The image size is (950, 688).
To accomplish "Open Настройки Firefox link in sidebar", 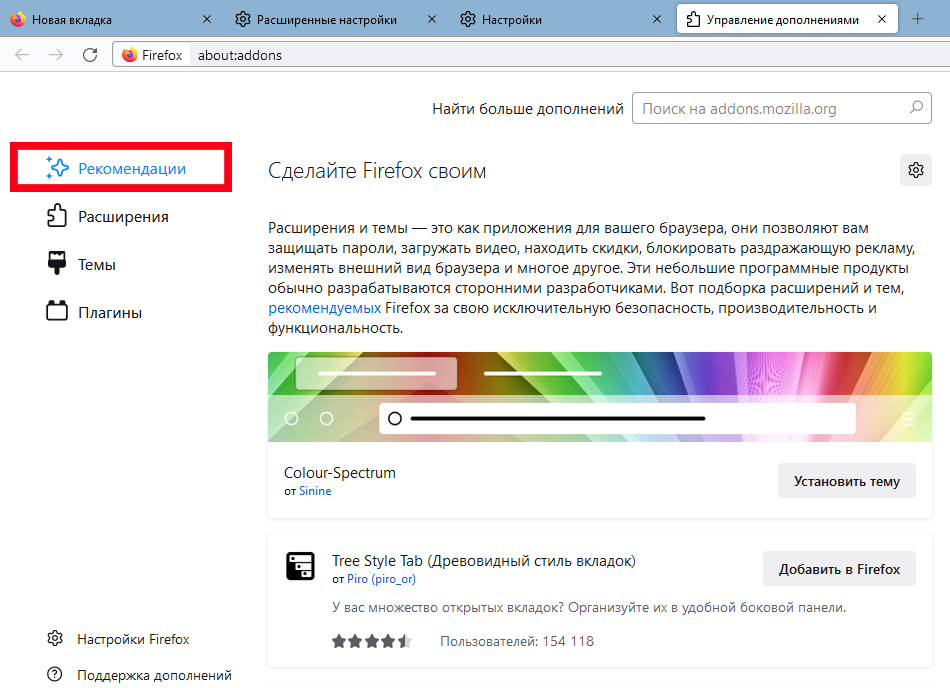I will click(x=133, y=639).
